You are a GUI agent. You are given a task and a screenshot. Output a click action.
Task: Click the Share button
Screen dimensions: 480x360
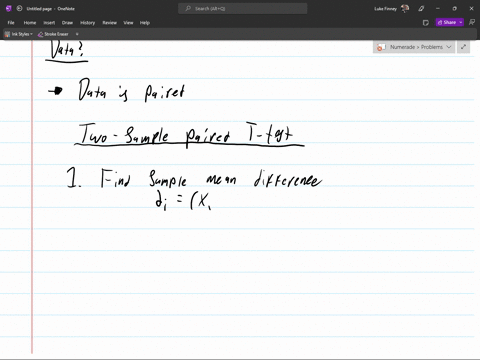447,22
